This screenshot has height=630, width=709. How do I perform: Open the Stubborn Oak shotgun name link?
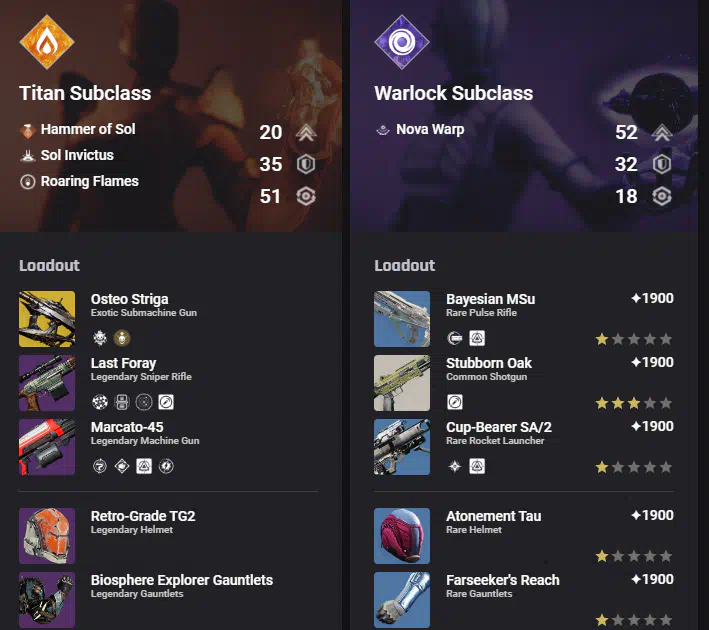tap(489, 363)
